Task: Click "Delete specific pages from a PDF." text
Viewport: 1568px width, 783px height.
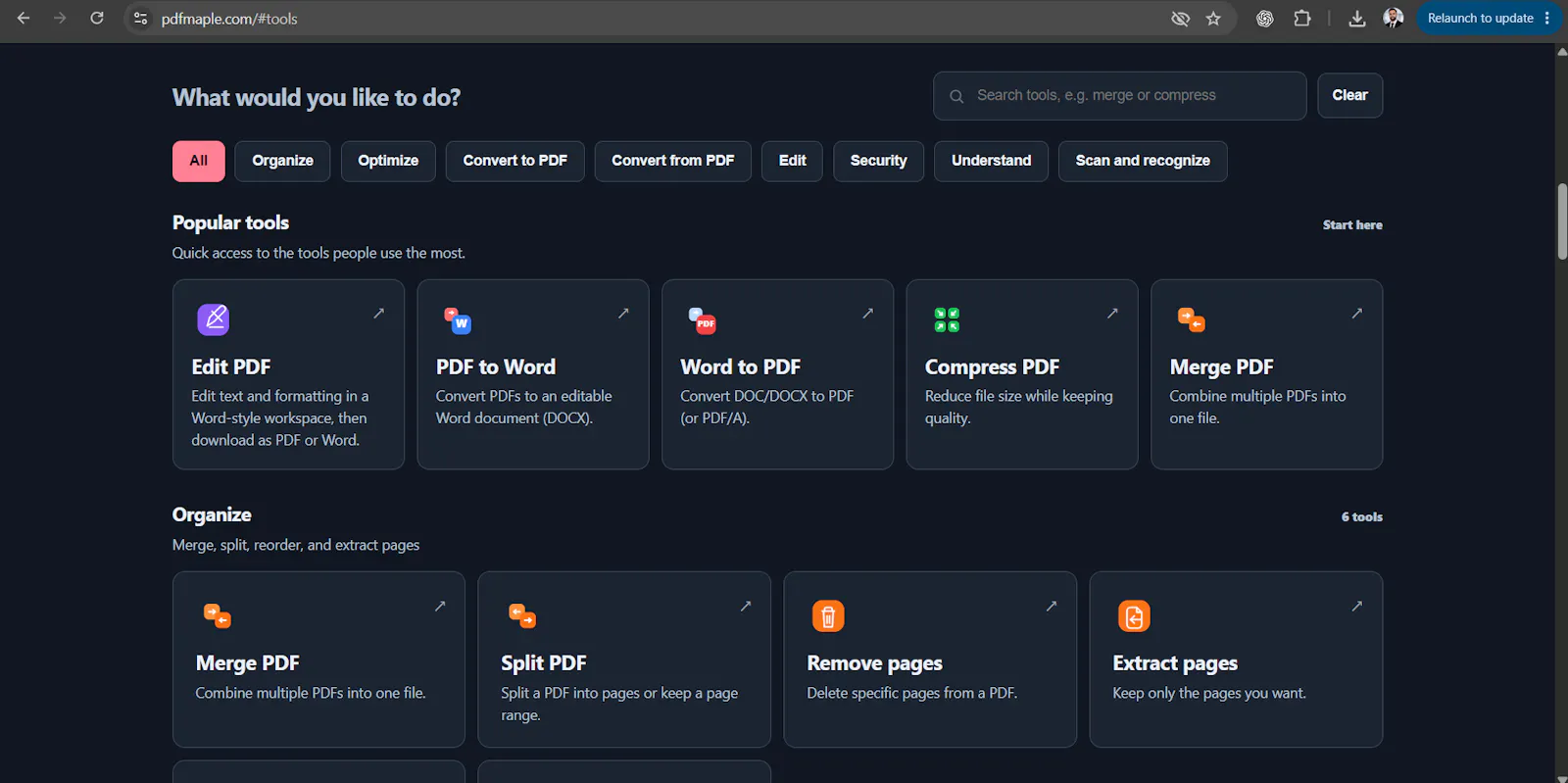Action: tap(911, 693)
